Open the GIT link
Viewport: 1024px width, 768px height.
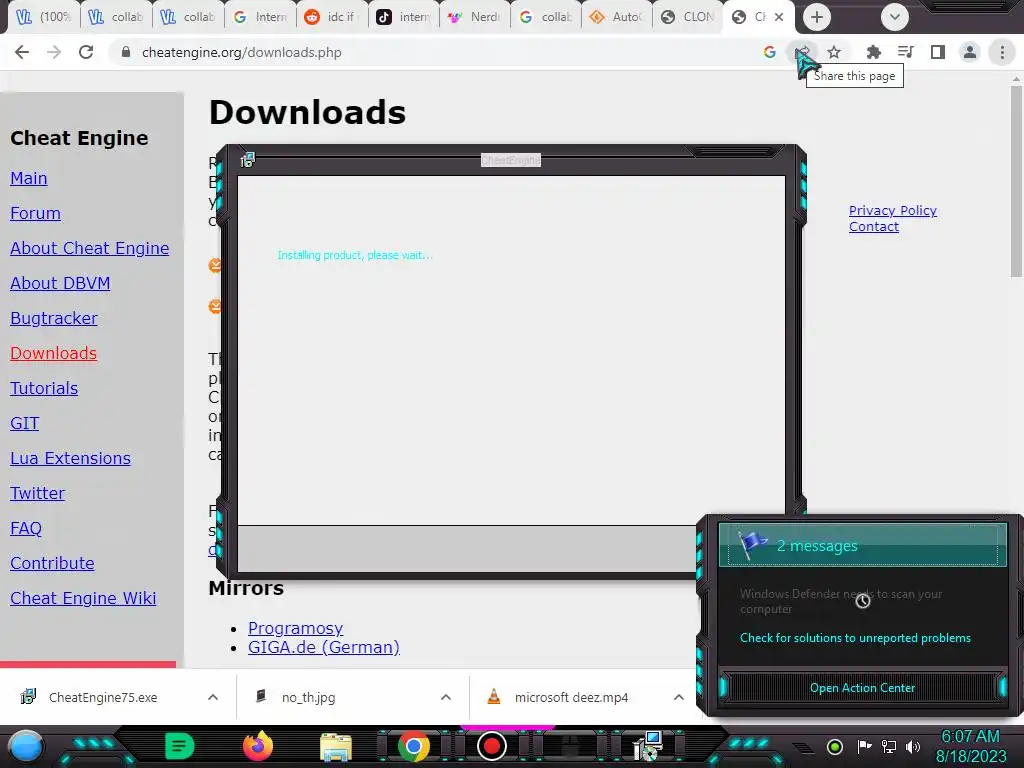tap(25, 423)
